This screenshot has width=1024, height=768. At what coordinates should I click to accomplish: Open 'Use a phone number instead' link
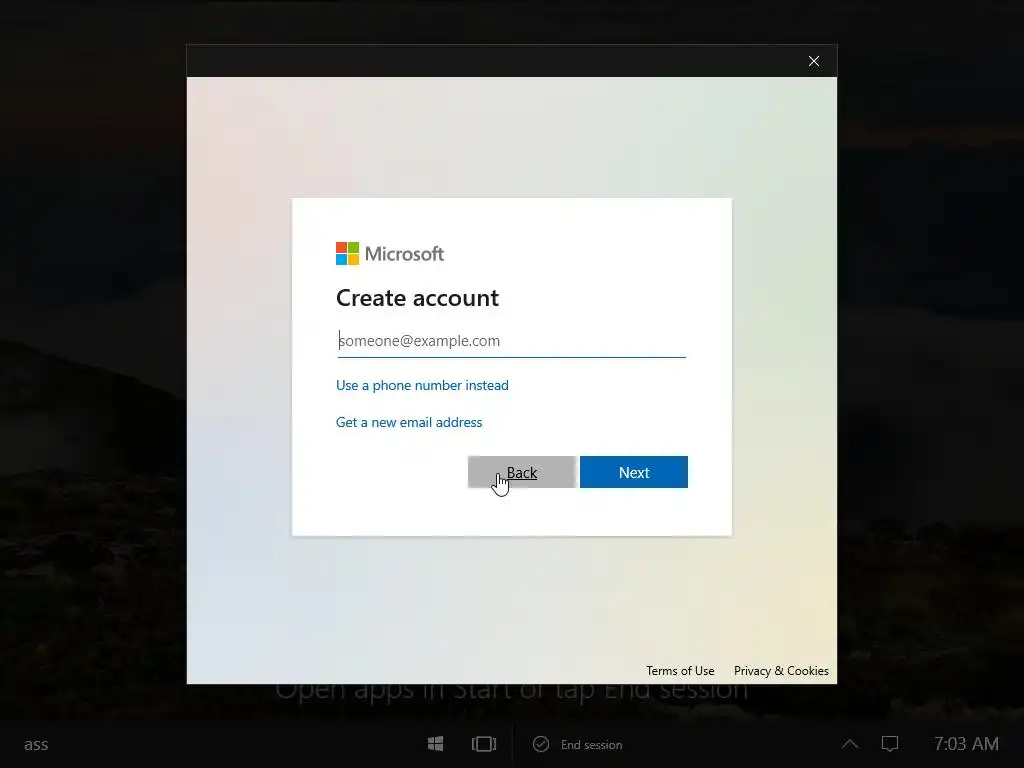(x=422, y=385)
